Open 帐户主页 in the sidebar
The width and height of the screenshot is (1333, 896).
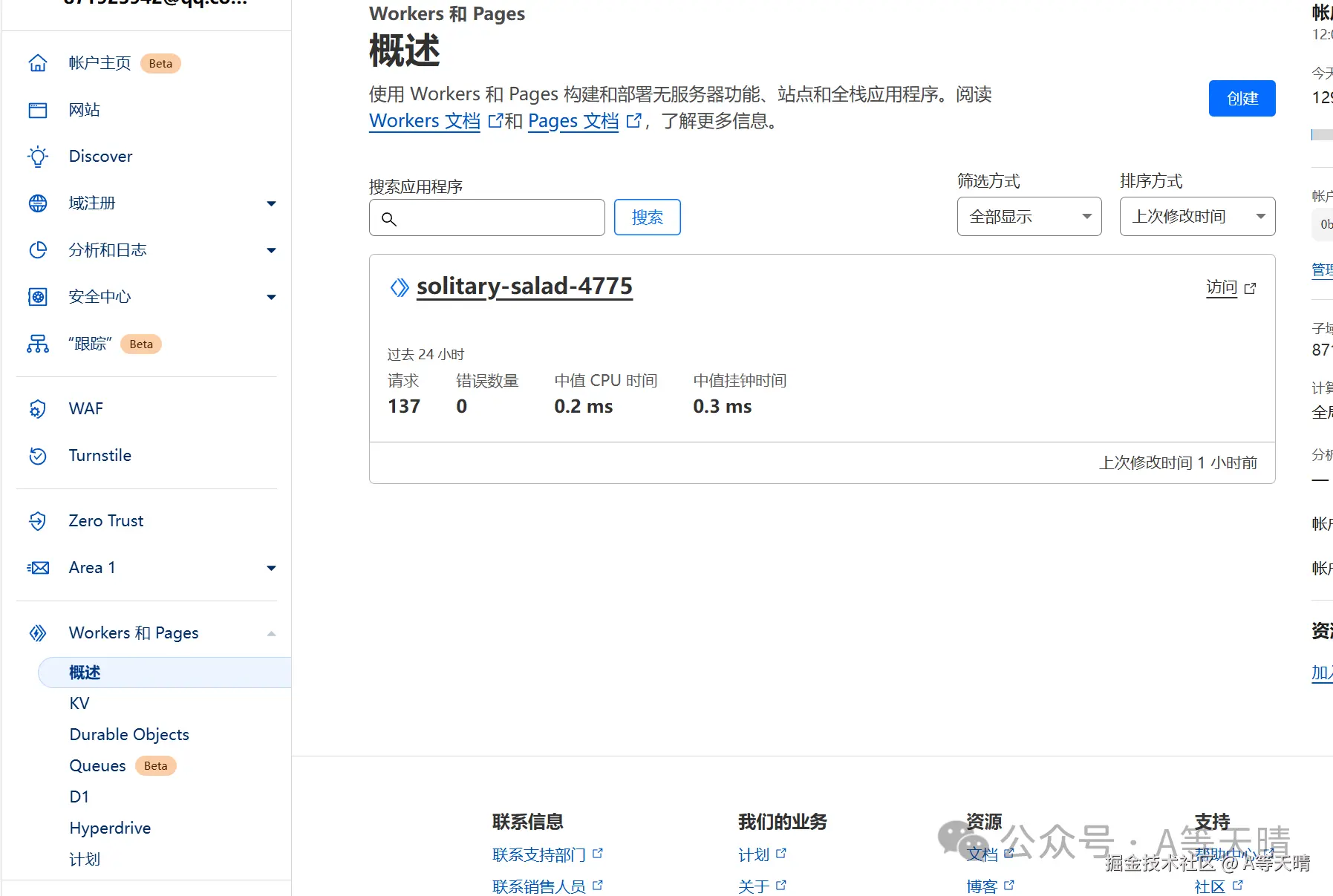(100, 63)
